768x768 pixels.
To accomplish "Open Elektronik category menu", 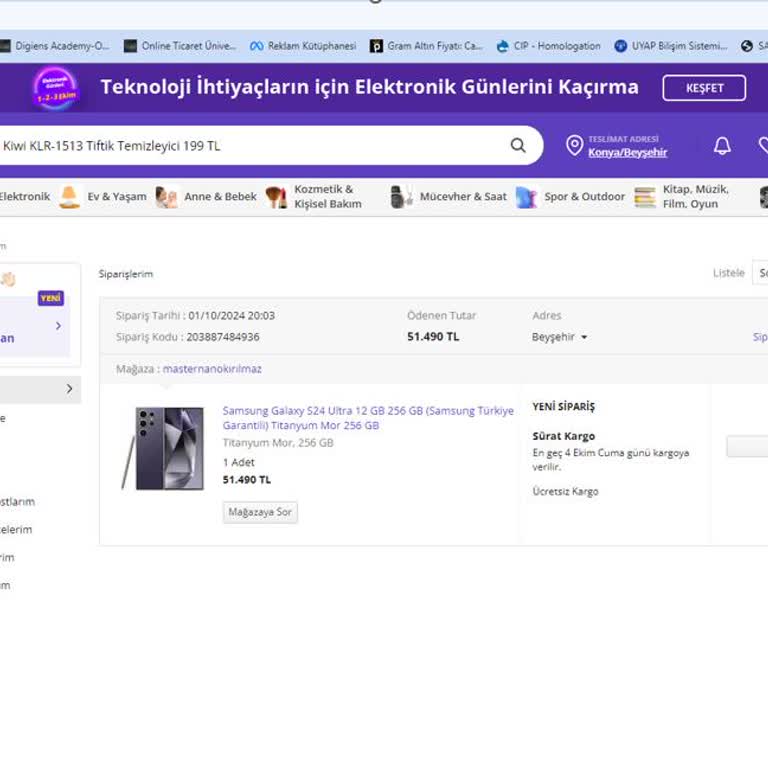I will pyautogui.click(x=24, y=197).
